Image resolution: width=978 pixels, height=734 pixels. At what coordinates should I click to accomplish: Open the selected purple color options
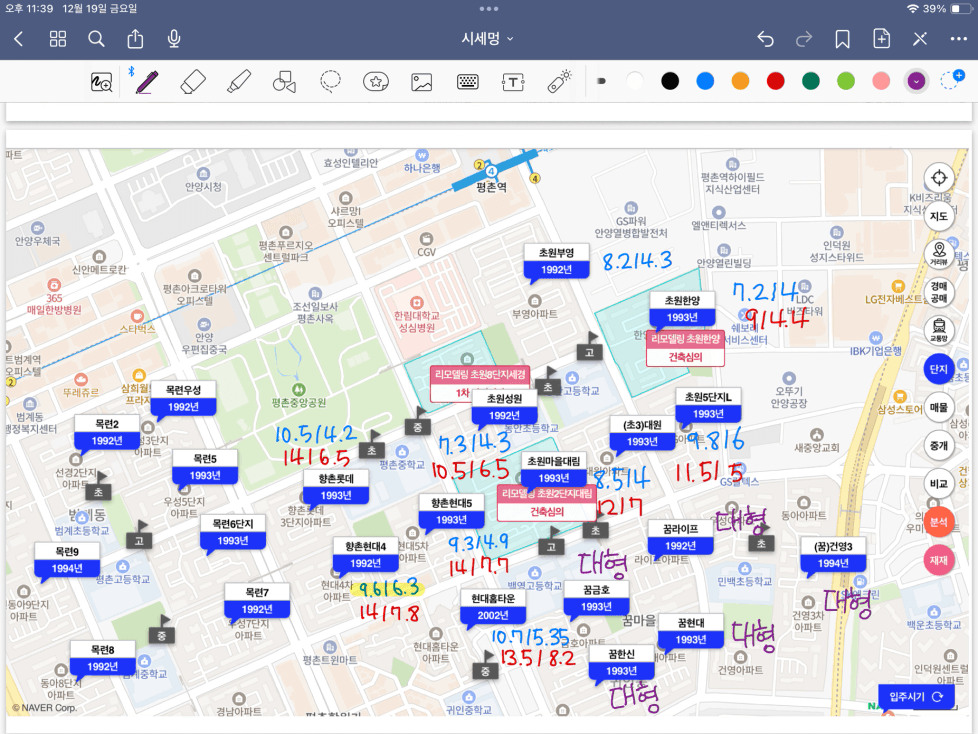915,81
